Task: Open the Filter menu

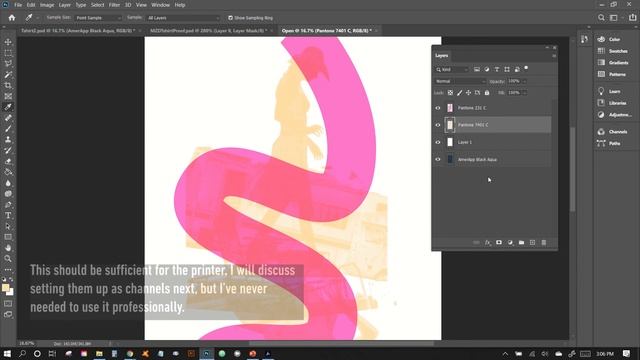Action: (x=114, y=5)
